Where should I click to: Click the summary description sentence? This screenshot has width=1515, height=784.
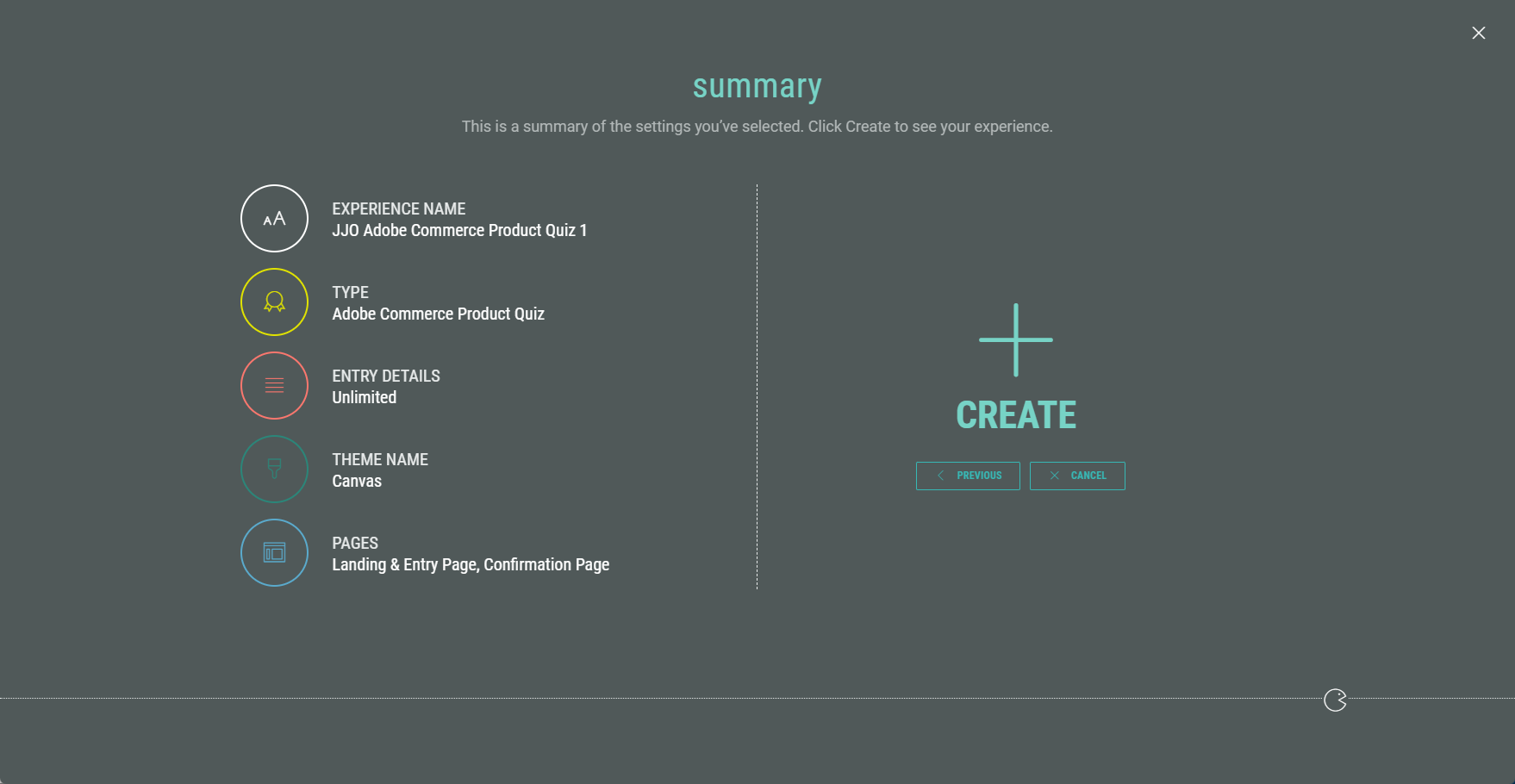[x=757, y=127]
